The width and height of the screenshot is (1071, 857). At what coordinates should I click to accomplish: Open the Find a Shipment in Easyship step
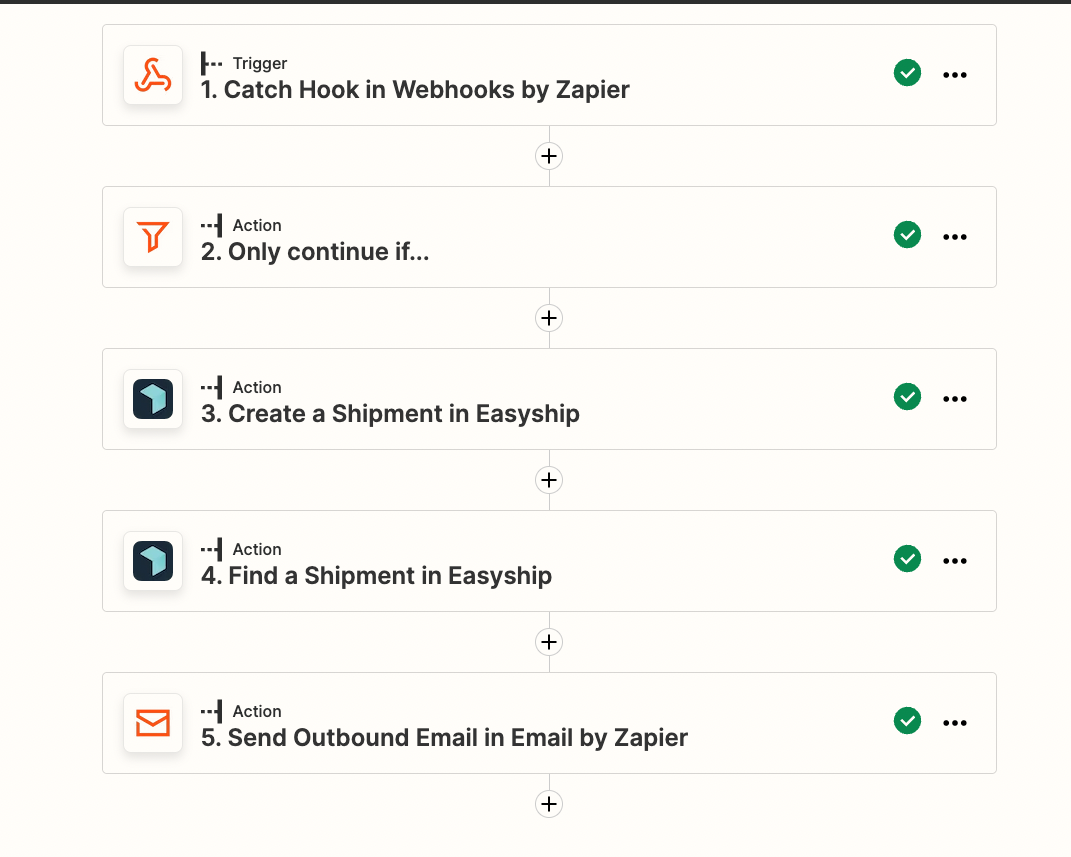[x=549, y=561]
